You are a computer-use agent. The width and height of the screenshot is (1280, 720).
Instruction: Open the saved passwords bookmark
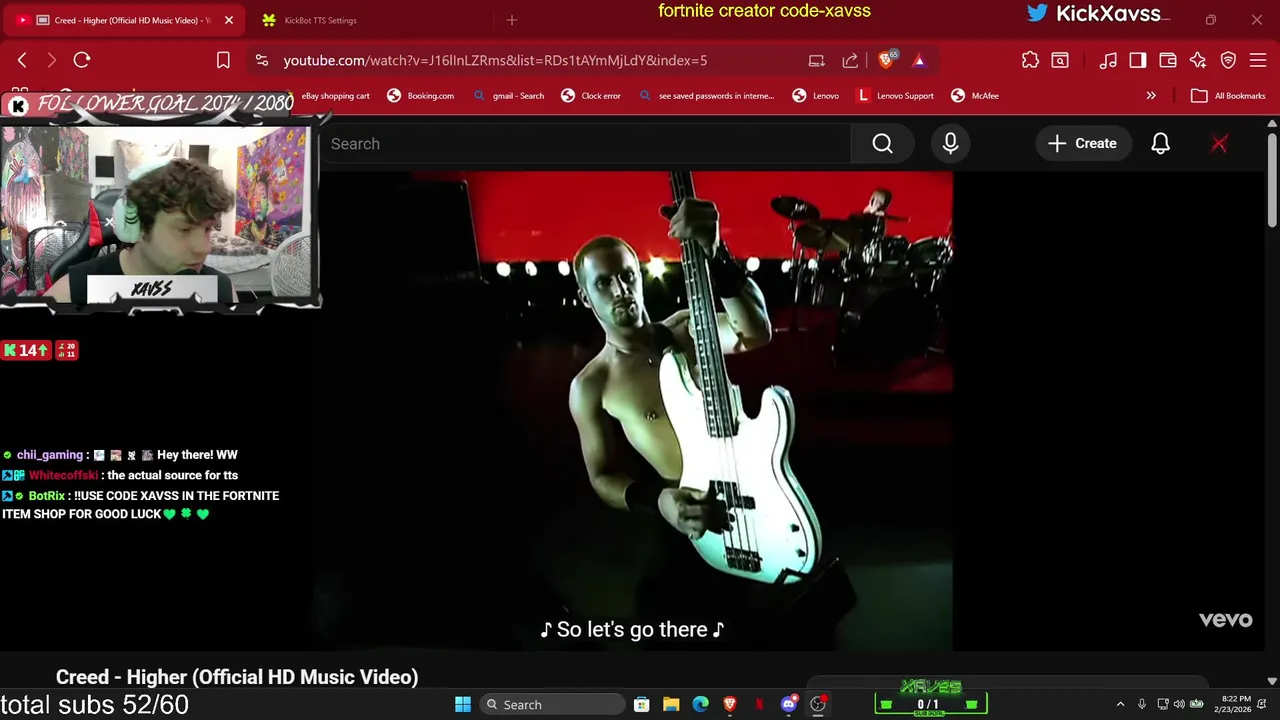(707, 96)
